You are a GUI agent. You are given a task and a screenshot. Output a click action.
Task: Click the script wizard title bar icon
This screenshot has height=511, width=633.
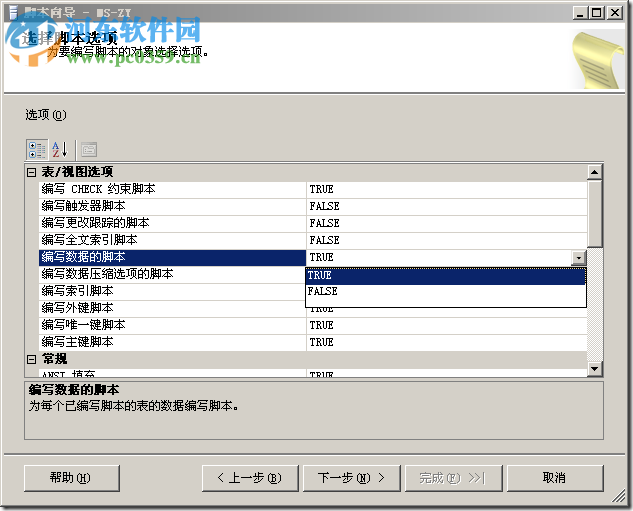click(13, 12)
